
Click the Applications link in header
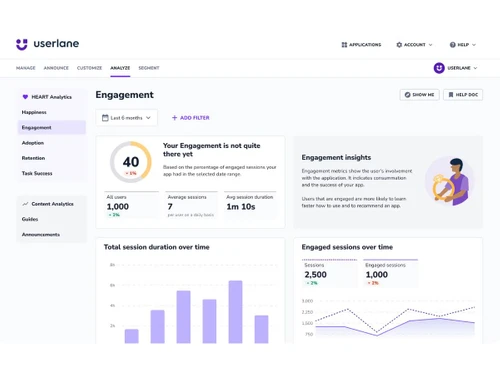tap(361, 45)
